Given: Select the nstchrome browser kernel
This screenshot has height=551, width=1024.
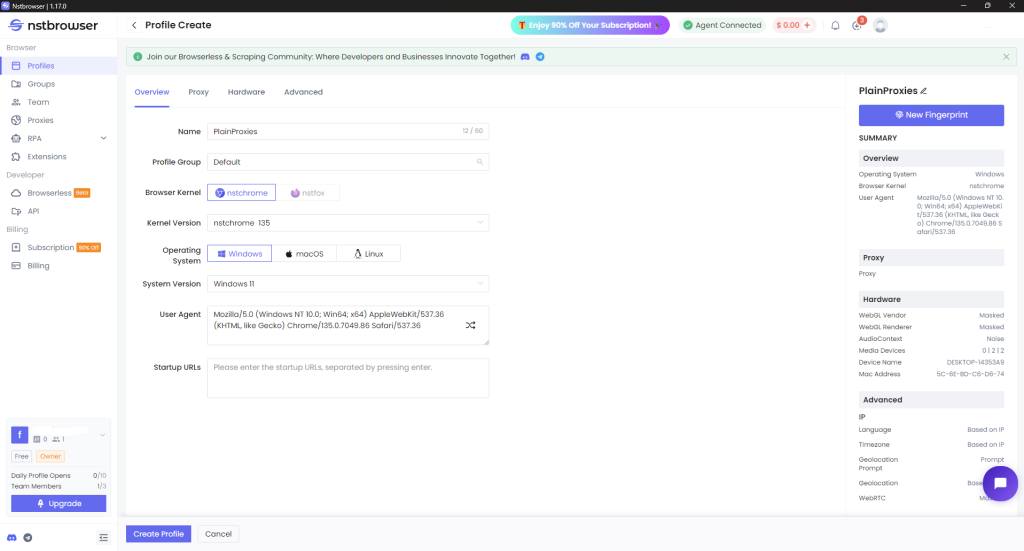Looking at the screenshot, I should 242,193.
